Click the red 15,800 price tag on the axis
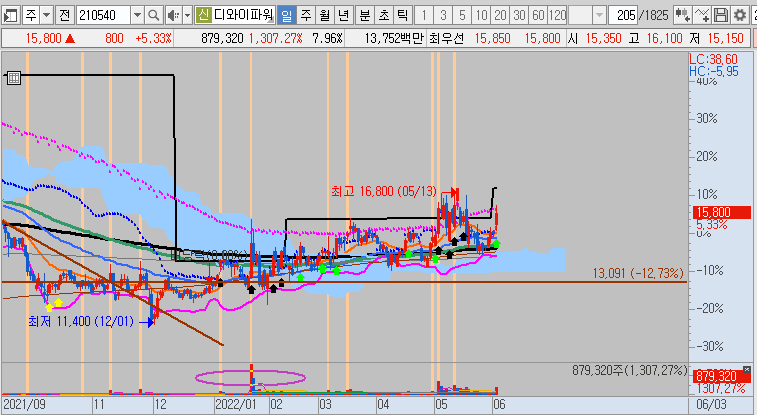Image resolution: width=757 pixels, height=415 pixels. coord(722,212)
